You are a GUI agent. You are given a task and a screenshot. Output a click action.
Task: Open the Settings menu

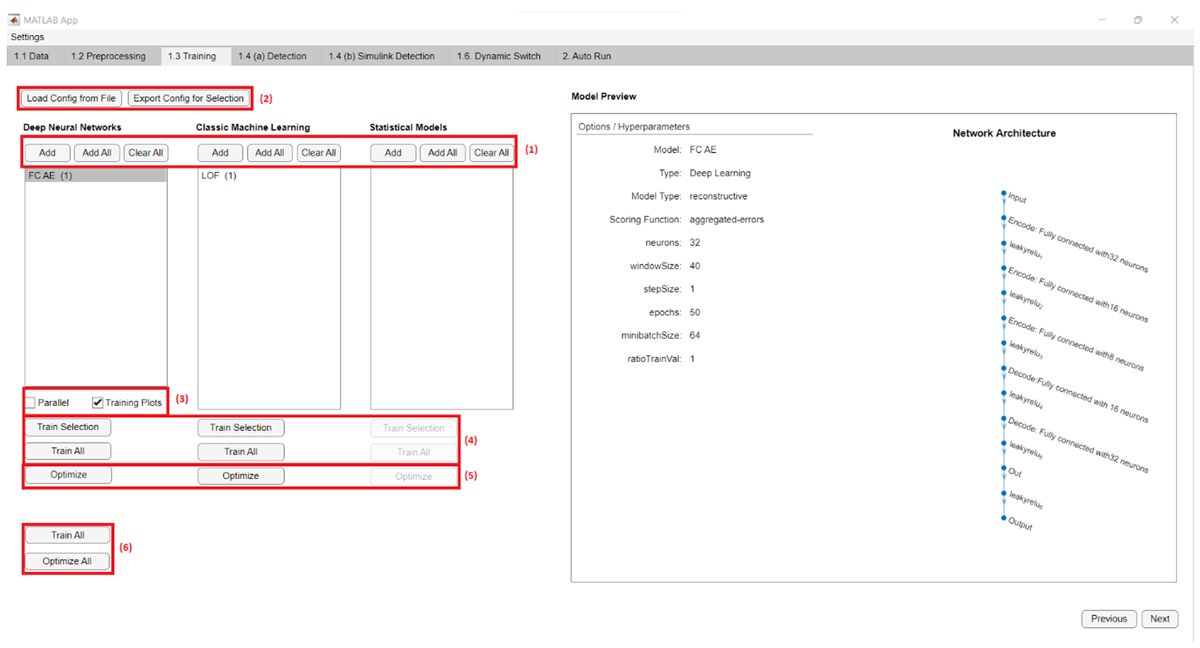coord(27,36)
